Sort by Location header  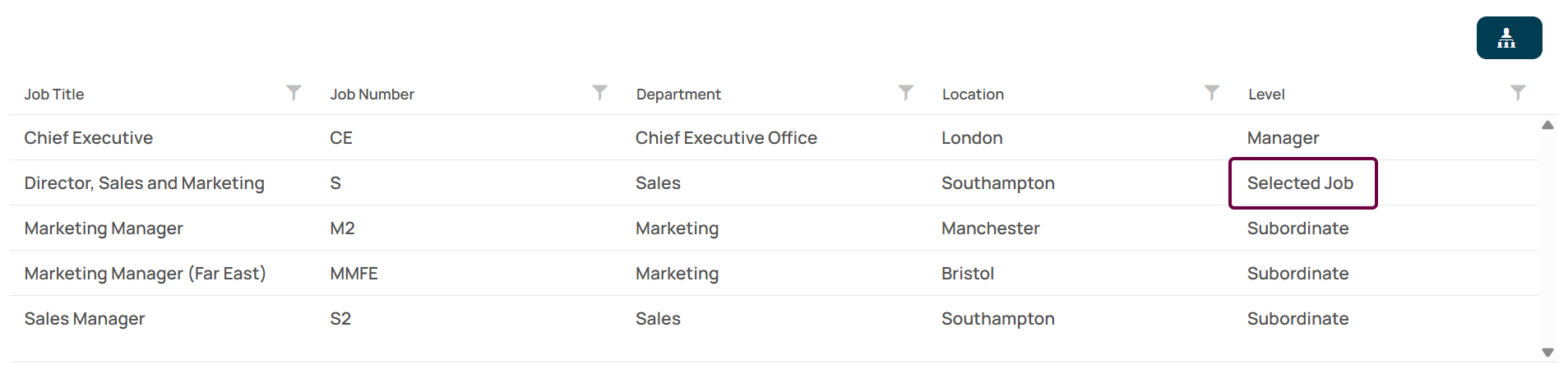tap(973, 95)
